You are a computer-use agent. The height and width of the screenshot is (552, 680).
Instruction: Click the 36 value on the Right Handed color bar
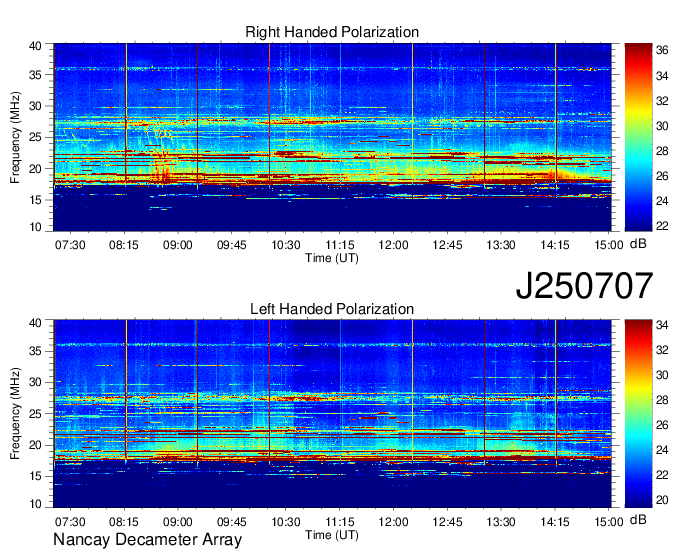tap(662, 51)
